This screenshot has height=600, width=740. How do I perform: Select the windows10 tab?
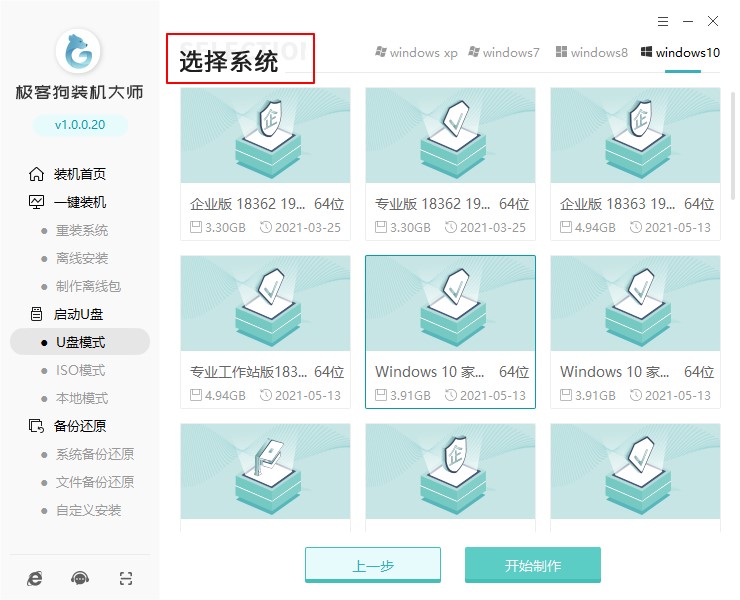click(x=680, y=52)
